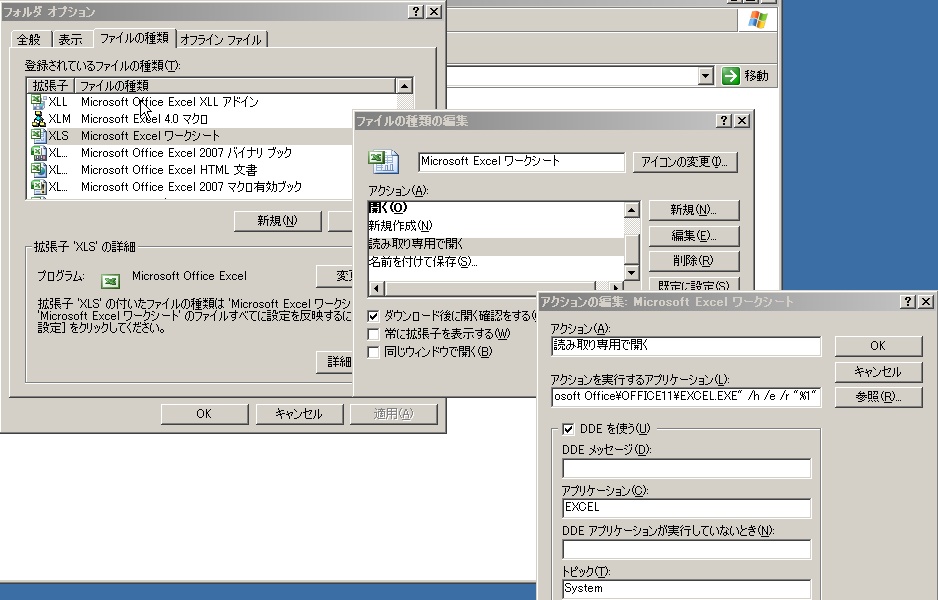The image size is (938, 600).
Task: Enable open in same window checkbox
Action: pos(373,352)
